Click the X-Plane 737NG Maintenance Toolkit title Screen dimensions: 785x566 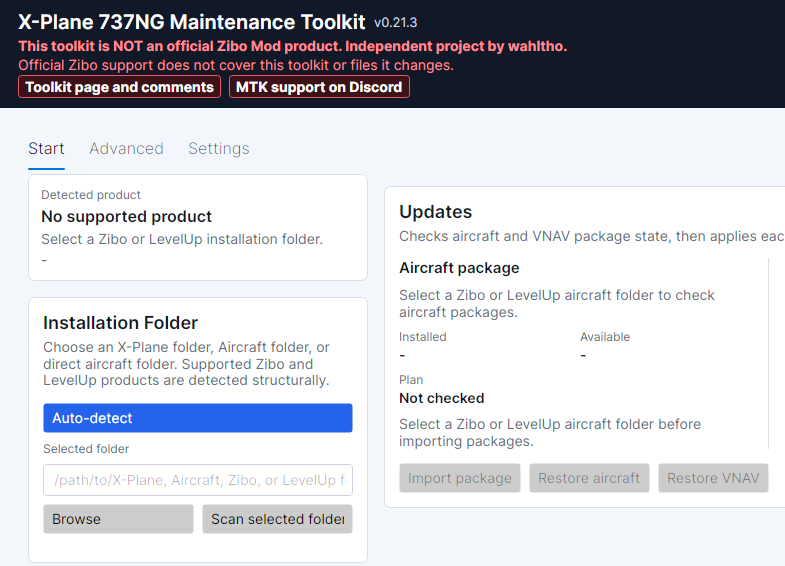coord(192,22)
